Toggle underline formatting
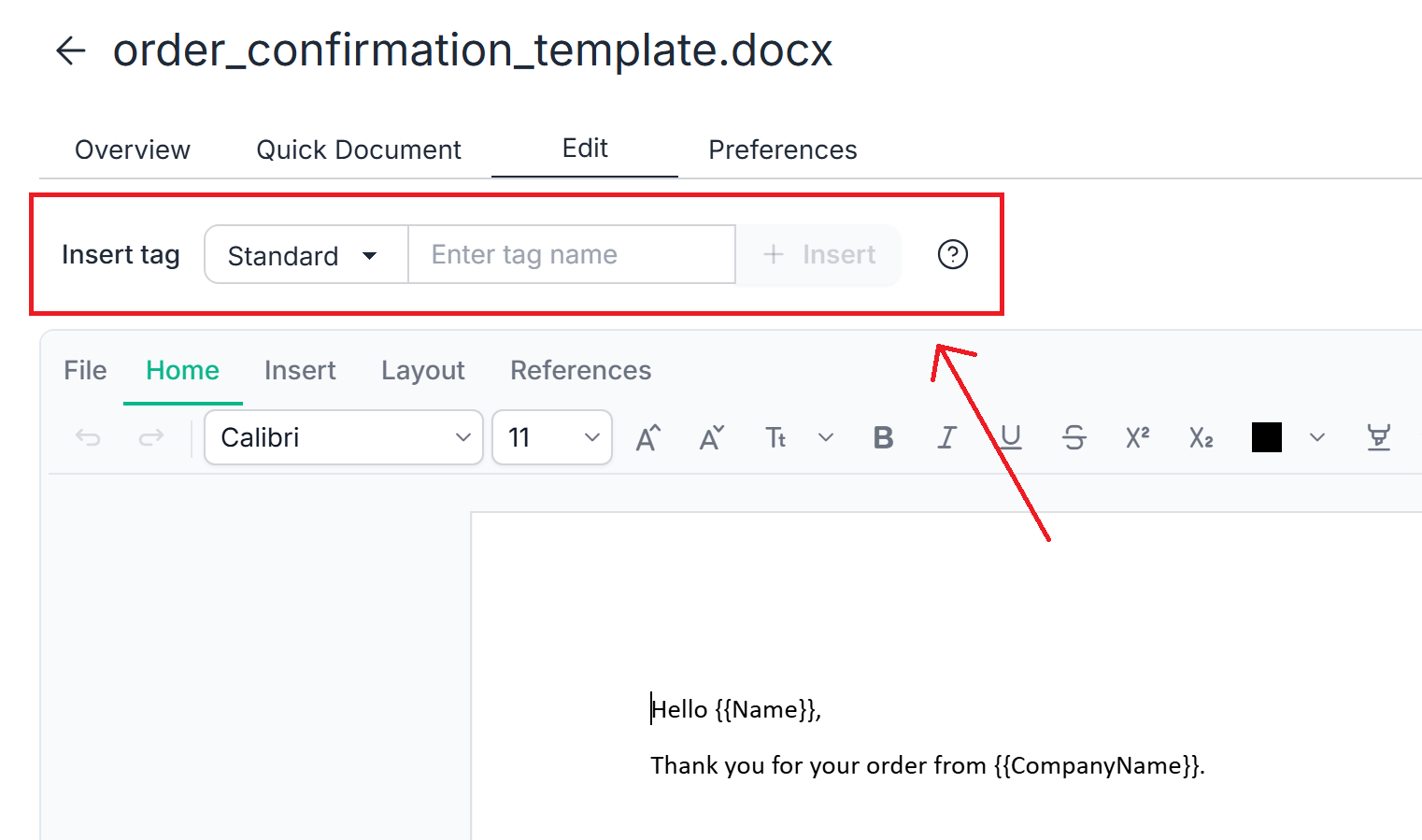1422x840 pixels. pos(1011,437)
